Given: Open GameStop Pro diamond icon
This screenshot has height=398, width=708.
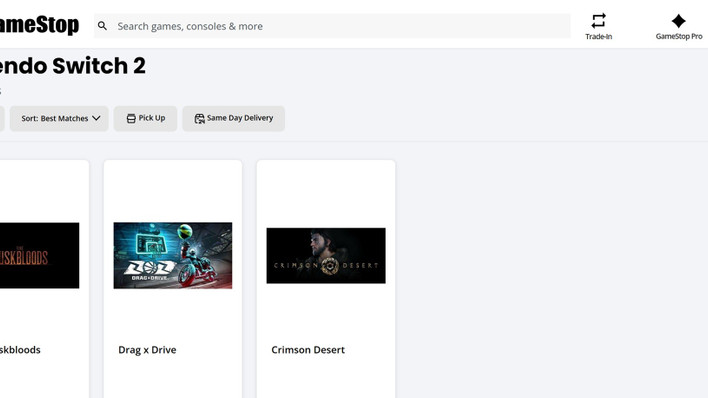Looking at the screenshot, I should pos(678,21).
